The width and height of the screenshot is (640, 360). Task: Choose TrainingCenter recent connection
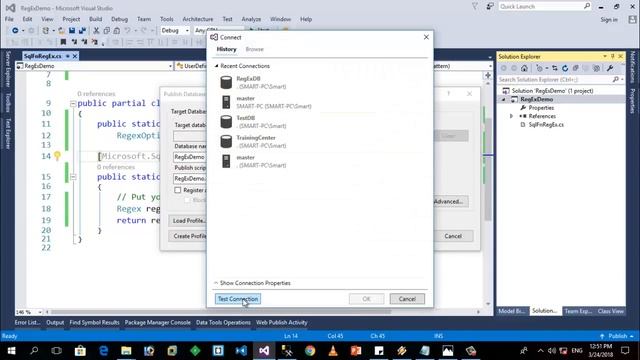tap(253, 141)
